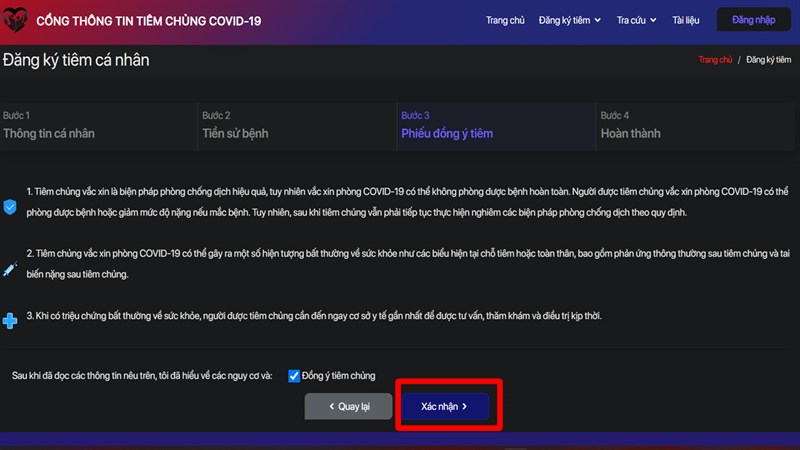Open the Trang chủ menu item
Screen dimensions: 800x450
pyautogui.click(x=505, y=20)
